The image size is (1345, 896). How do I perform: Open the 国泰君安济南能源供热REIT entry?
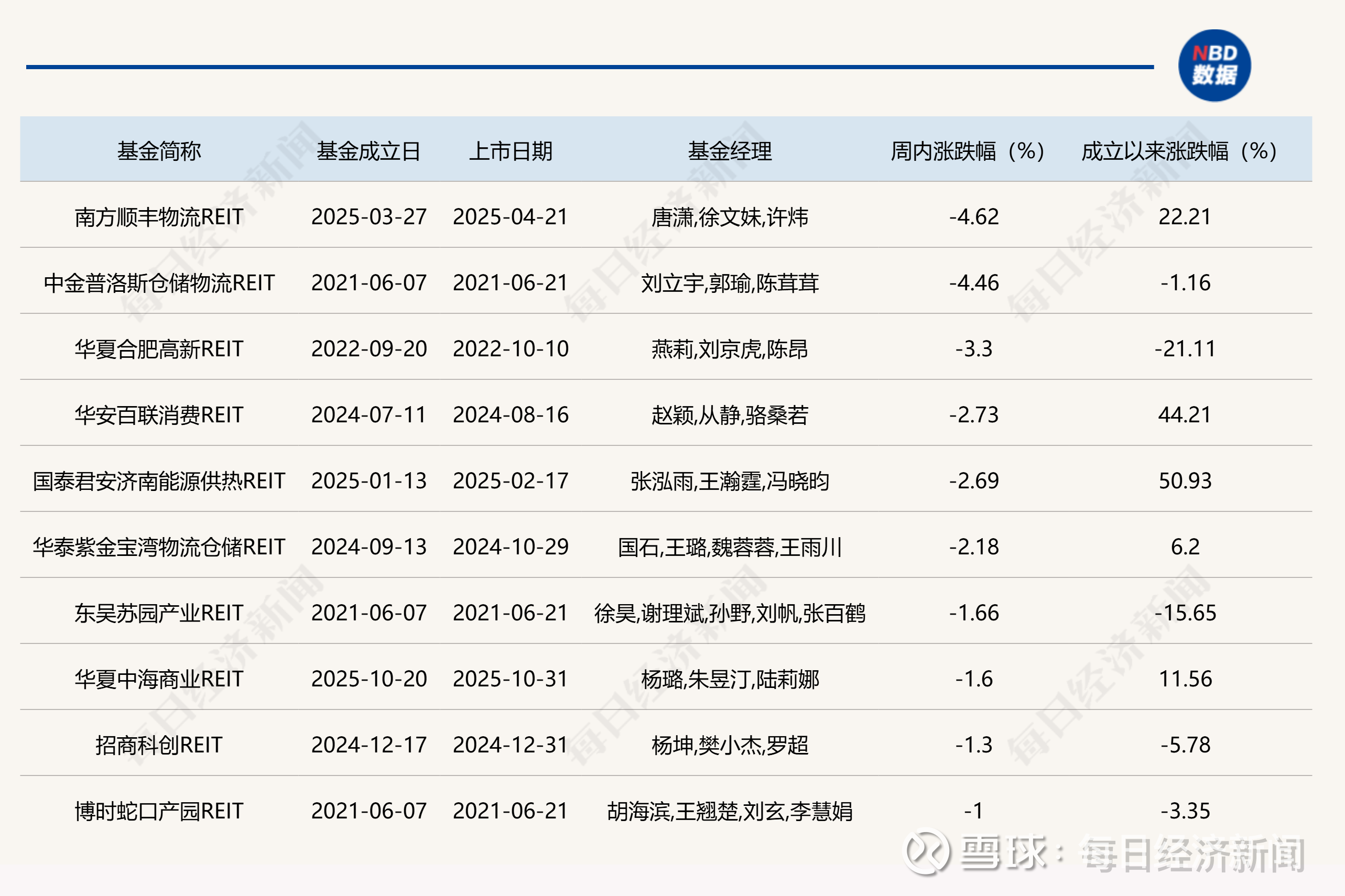[159, 481]
